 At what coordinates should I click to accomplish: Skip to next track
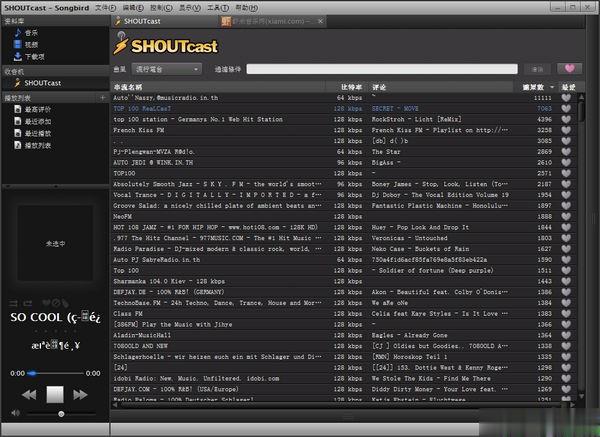click(80, 395)
